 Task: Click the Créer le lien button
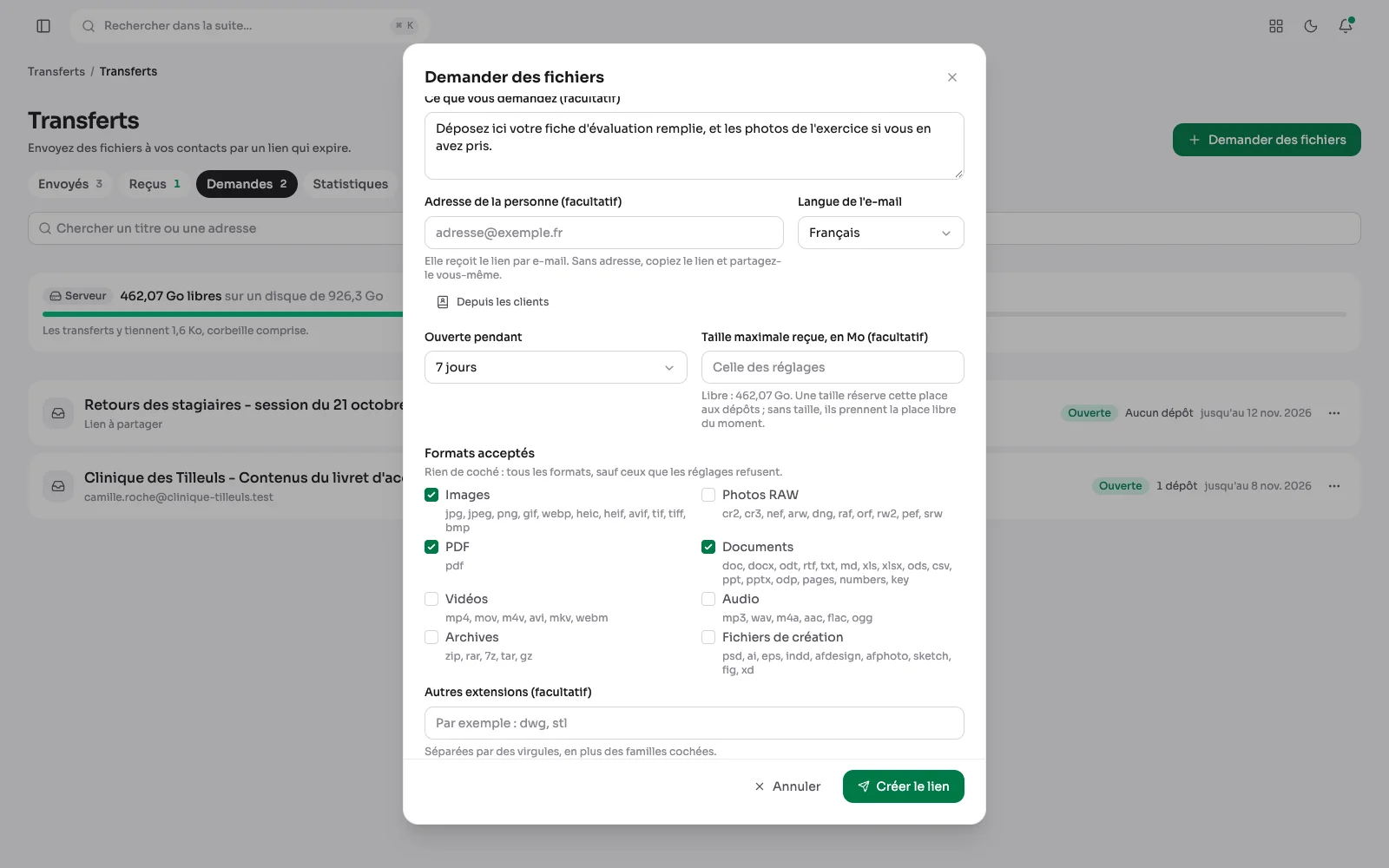(903, 786)
